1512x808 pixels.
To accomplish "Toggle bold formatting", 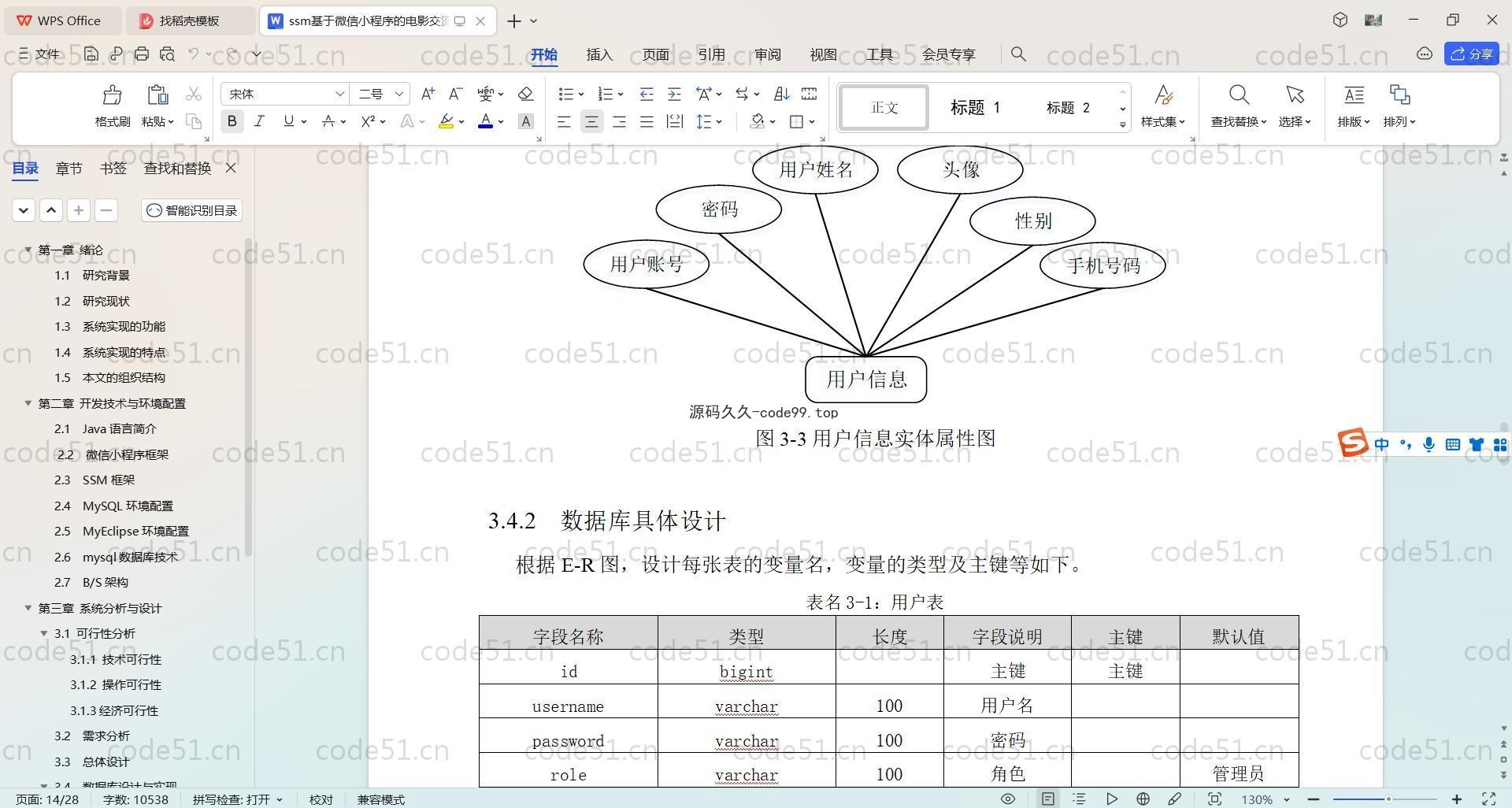I will [232, 121].
